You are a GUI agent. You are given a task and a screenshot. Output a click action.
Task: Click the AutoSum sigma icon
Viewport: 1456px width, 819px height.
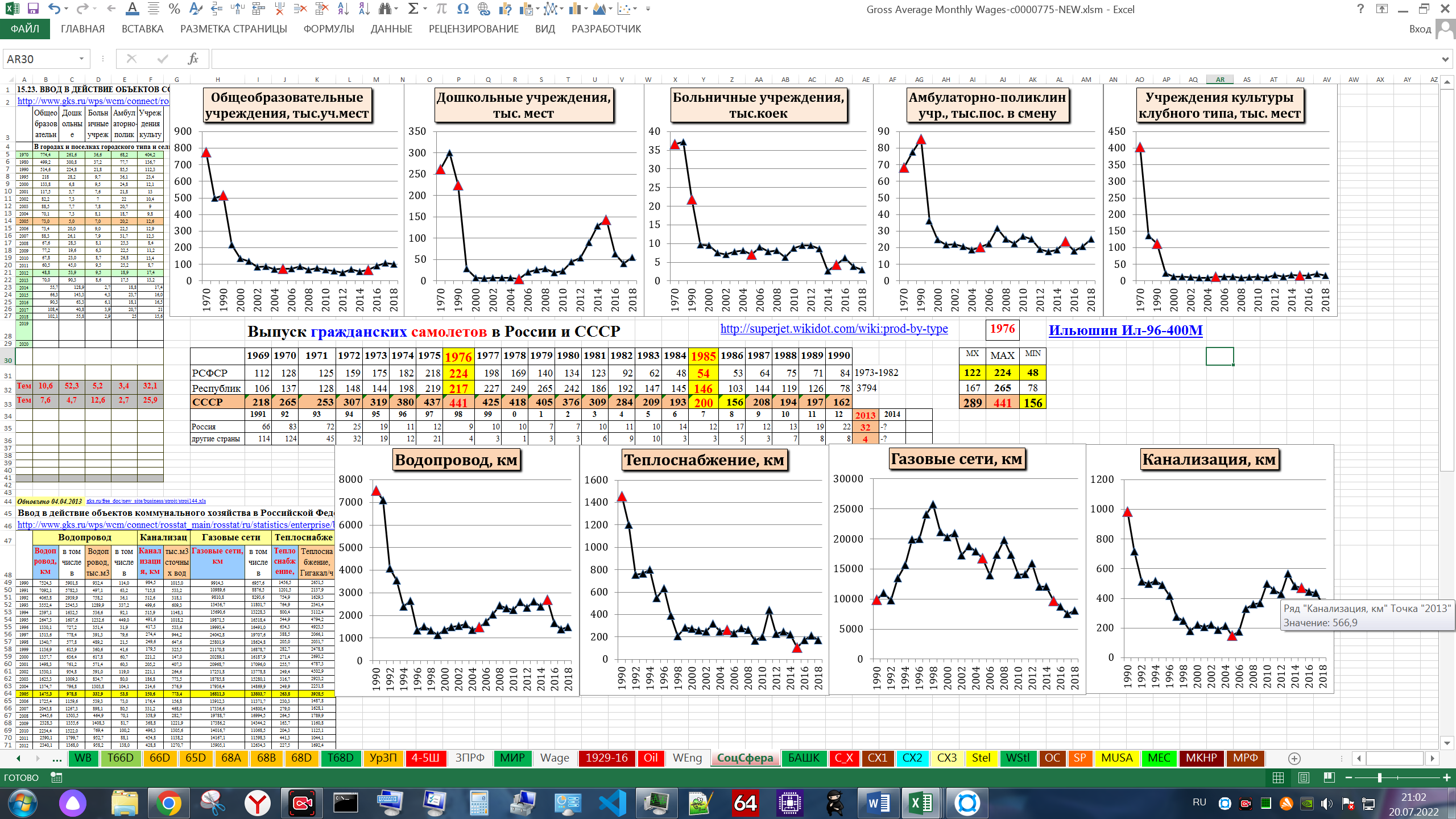(x=413, y=9)
